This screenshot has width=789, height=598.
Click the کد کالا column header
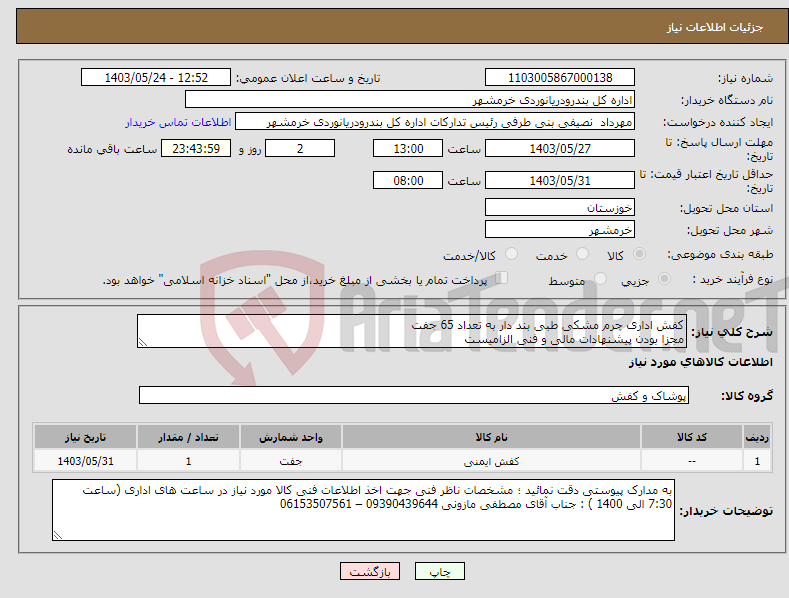[692, 437]
